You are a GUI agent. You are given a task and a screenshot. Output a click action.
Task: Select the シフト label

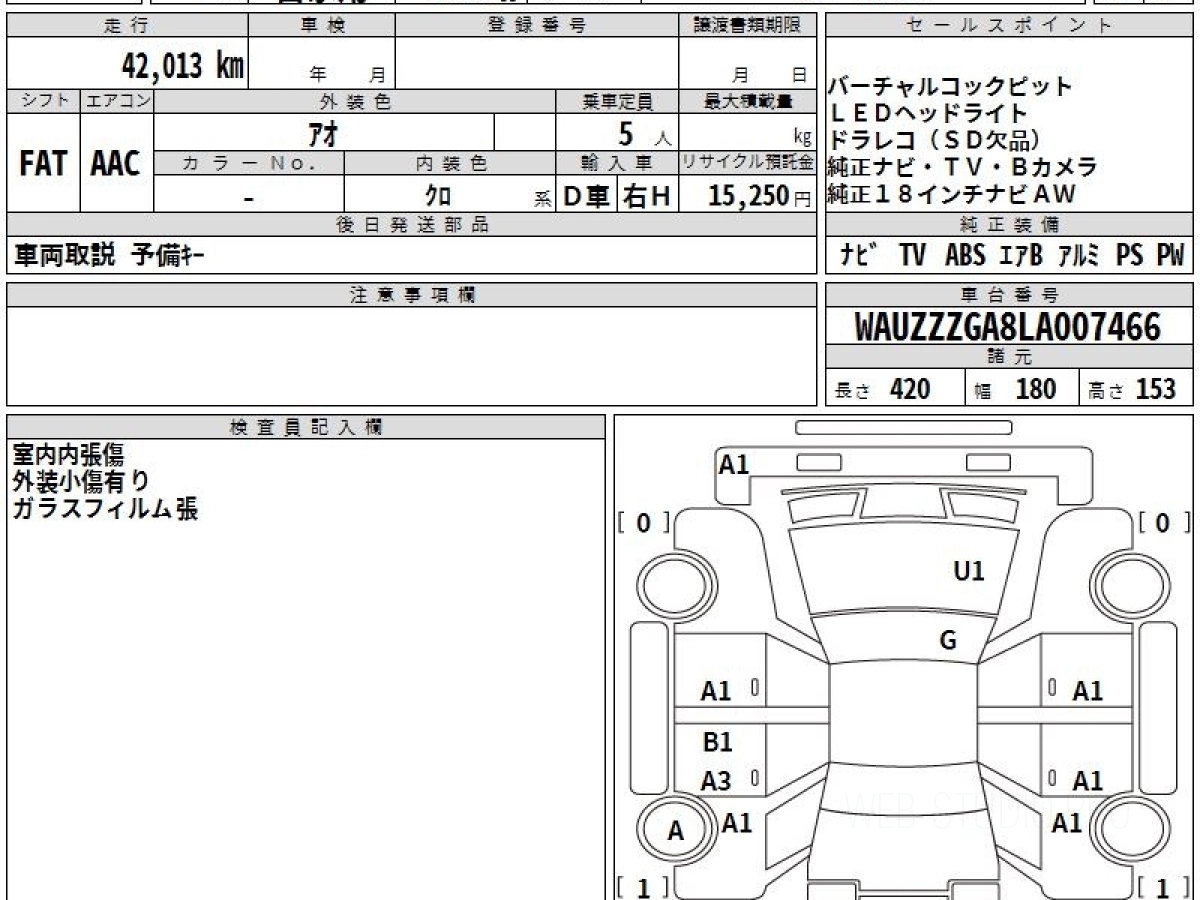[x=43, y=101]
